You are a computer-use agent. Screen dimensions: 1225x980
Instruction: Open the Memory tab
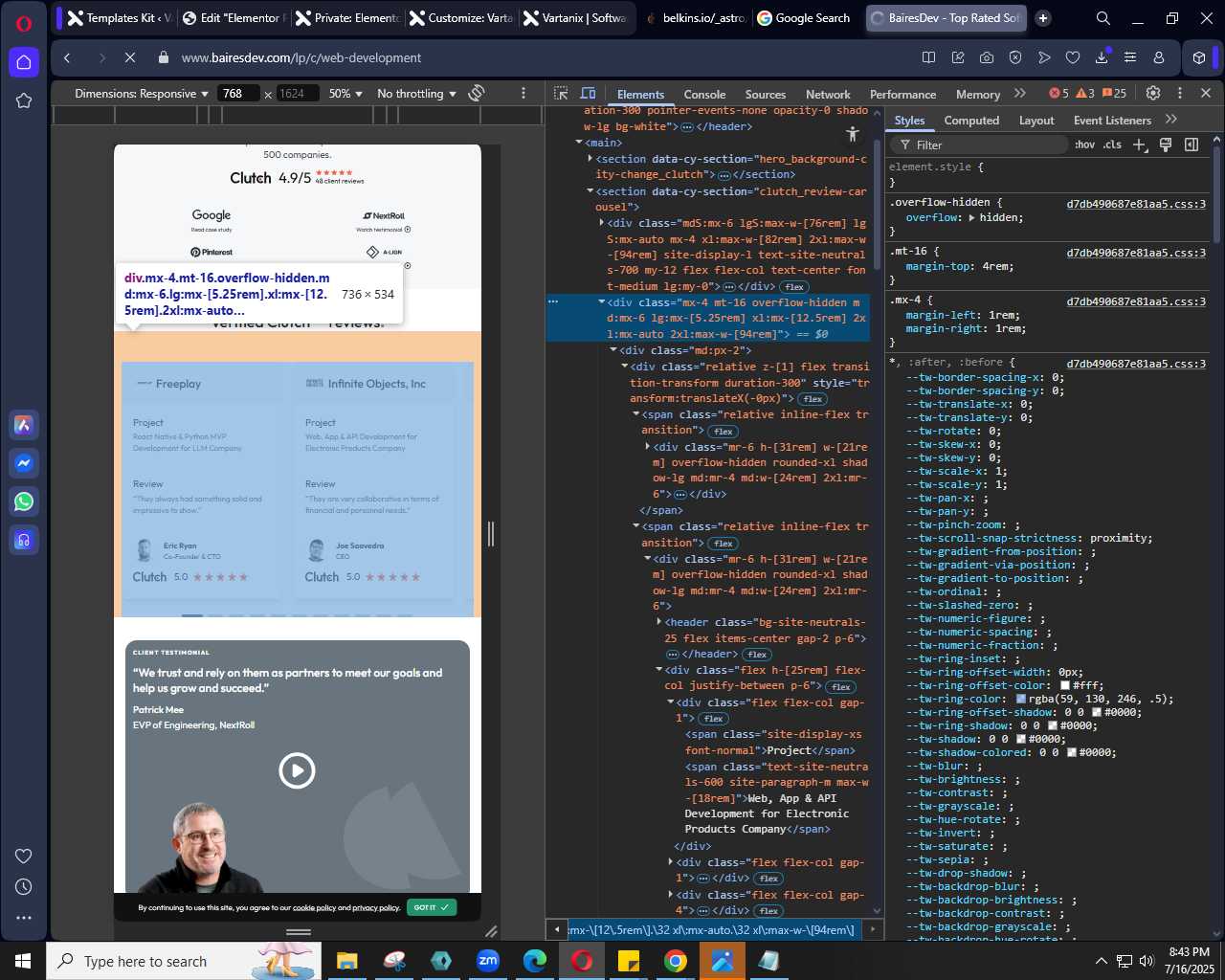(978, 95)
